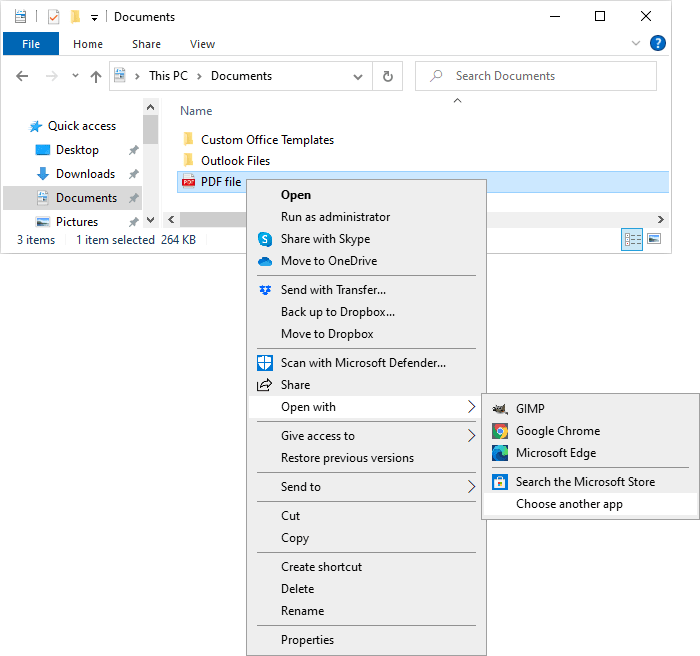
Task: Expand the address bar history dropdown
Action: coord(358,77)
